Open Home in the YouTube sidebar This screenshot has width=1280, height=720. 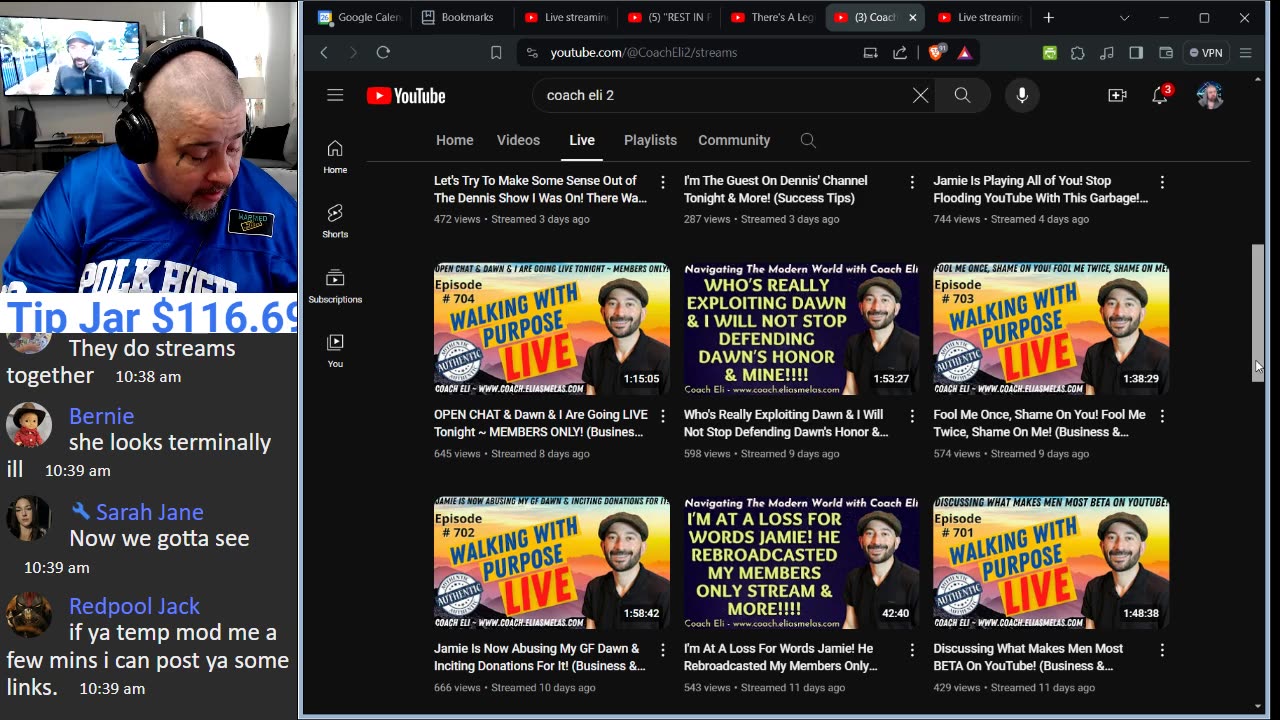point(335,157)
